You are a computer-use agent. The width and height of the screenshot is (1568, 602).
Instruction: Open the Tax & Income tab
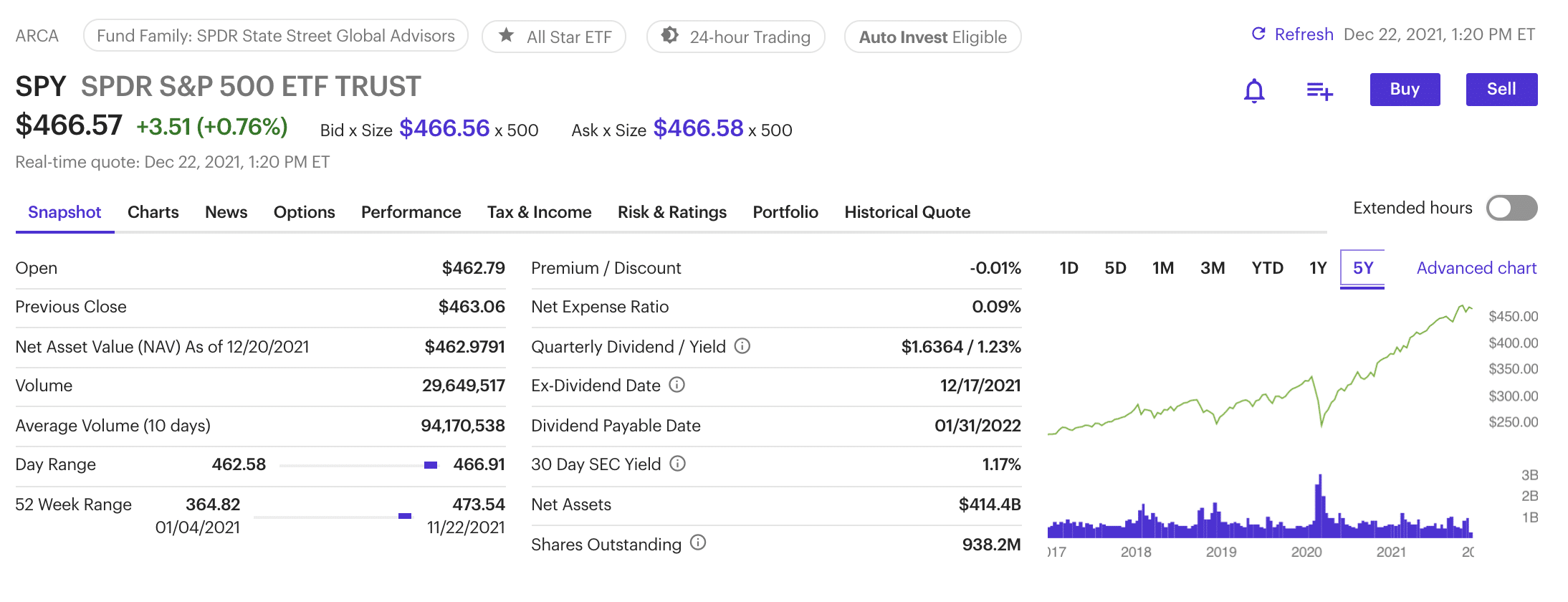pos(540,212)
